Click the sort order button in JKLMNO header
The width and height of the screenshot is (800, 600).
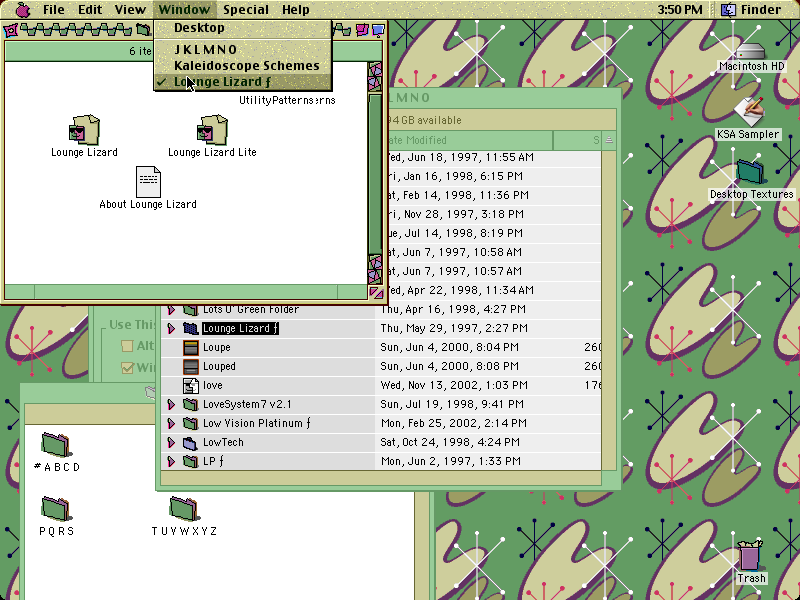click(x=609, y=140)
